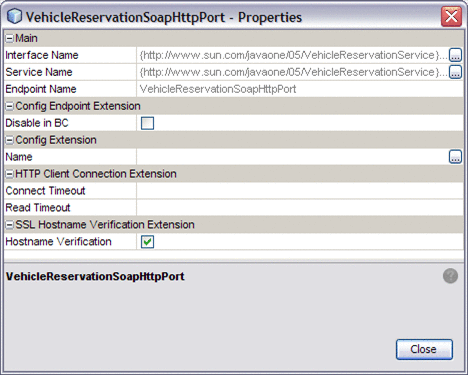Screen dimensions: 468x375
Task: Select the Interface Name value text
Action: [x=293, y=55]
